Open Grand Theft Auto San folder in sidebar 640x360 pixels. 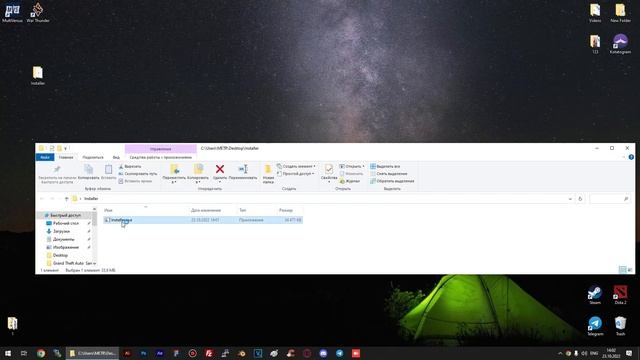click(72, 263)
